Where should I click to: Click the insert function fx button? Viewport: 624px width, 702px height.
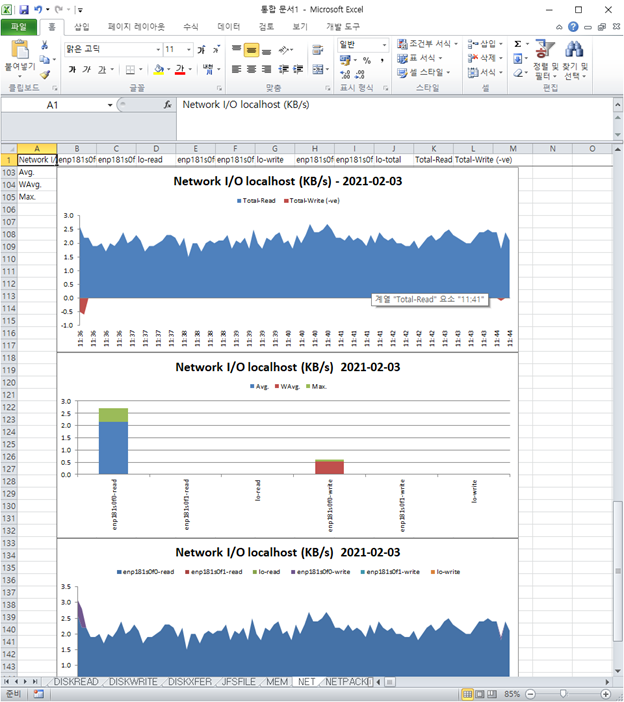167,105
